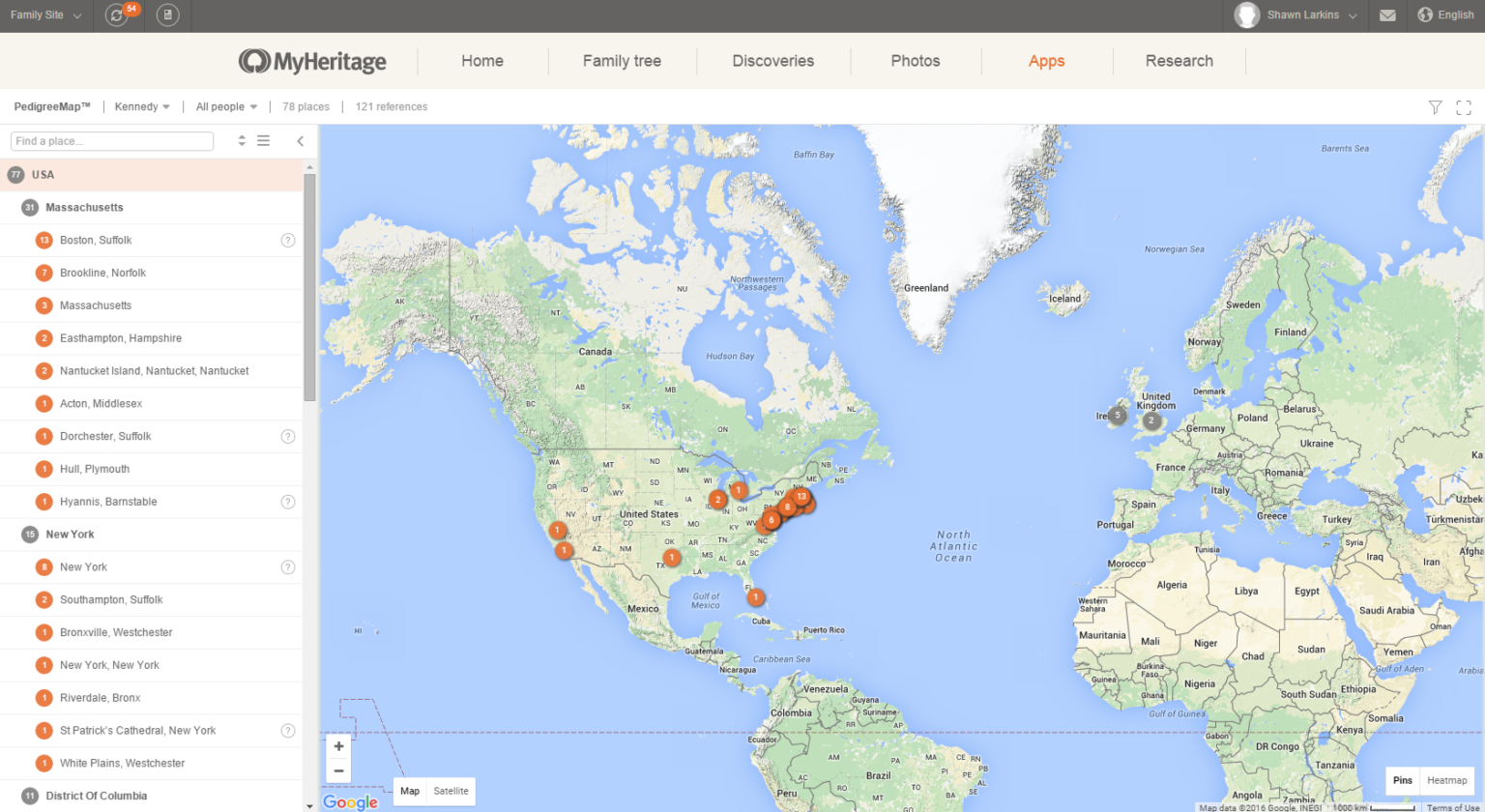Screen dimensions: 1485x812
Task: Open the list view icon beside sort
Action: click(263, 140)
